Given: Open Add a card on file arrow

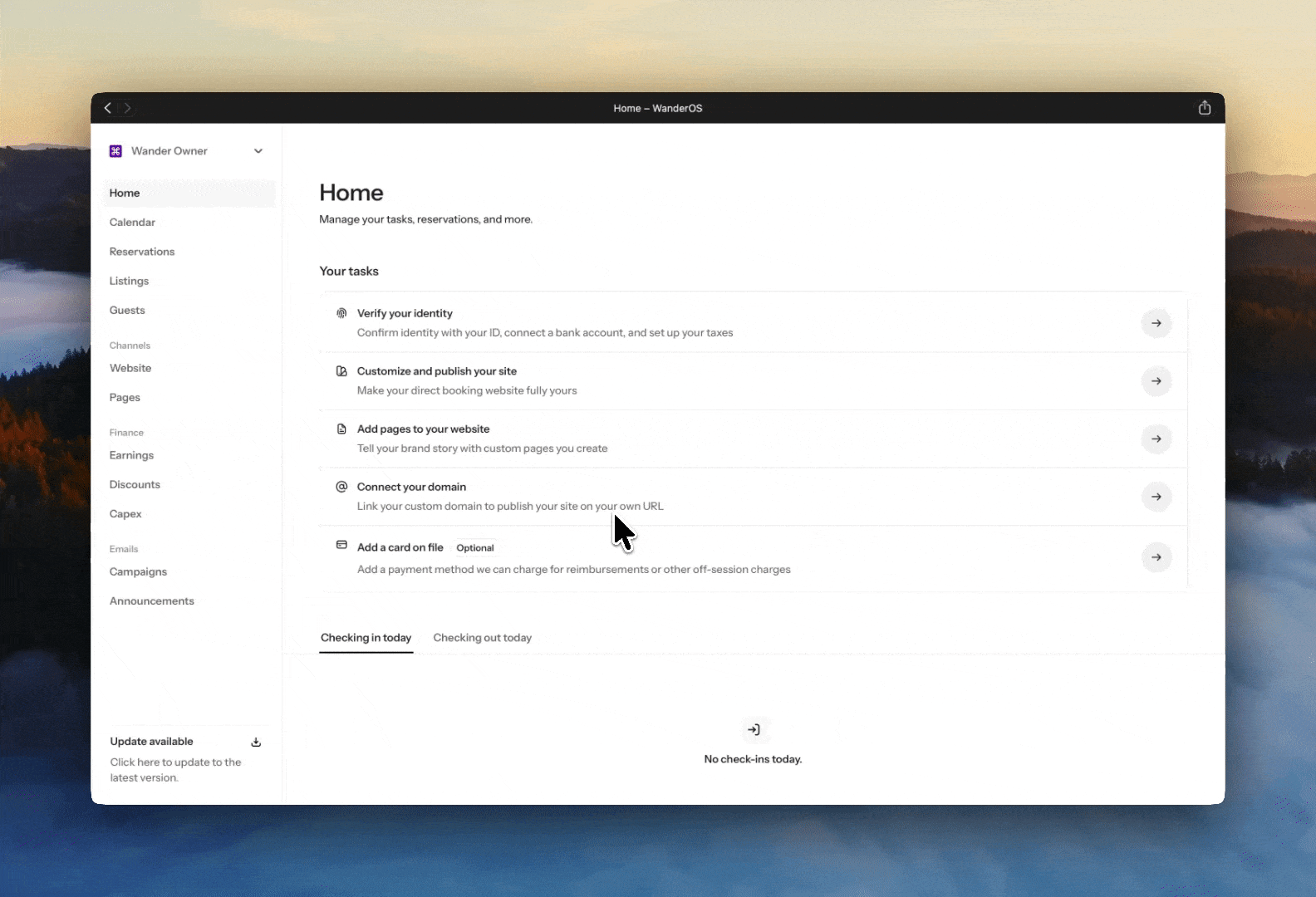Looking at the screenshot, I should pyautogui.click(x=1156, y=557).
